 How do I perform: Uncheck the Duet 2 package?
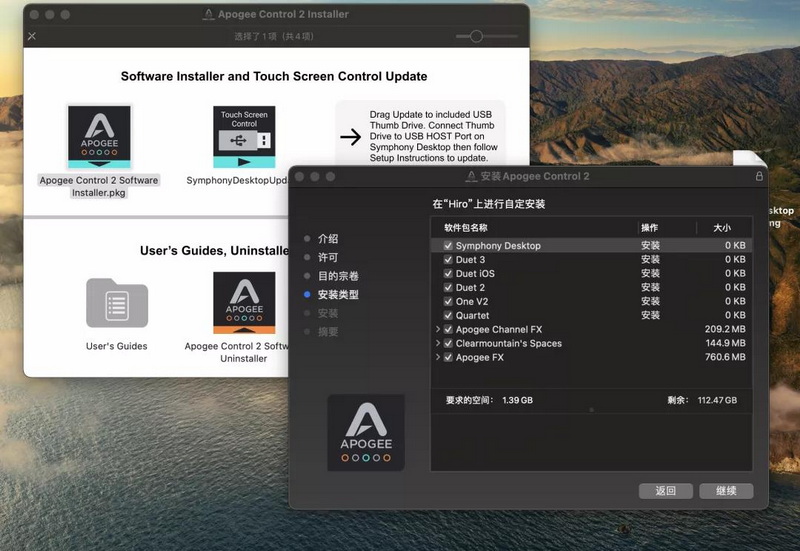[448, 287]
